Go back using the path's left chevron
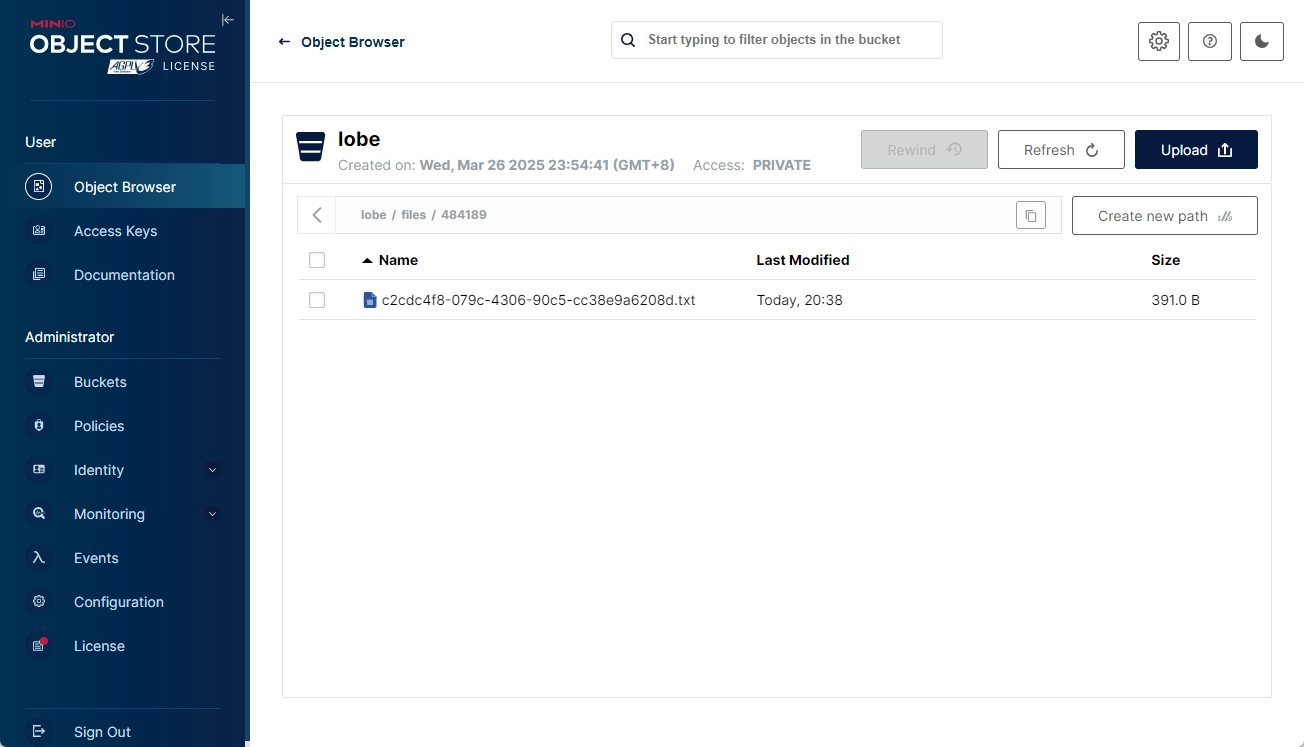This screenshot has height=747, width=1304. click(317, 215)
